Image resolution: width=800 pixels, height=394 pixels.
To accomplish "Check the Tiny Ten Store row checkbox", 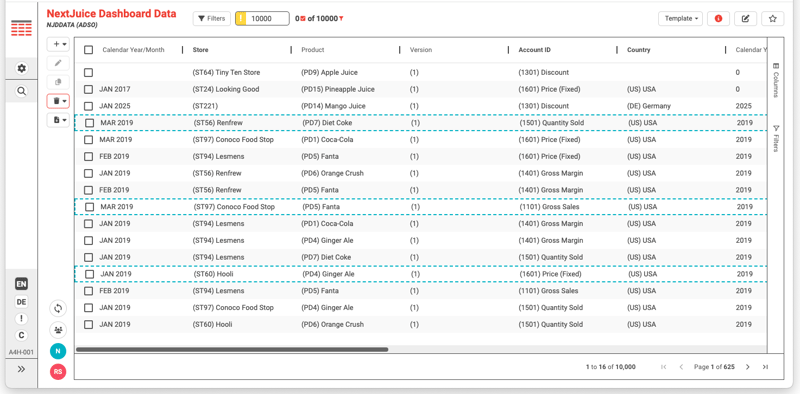I will pos(89,72).
